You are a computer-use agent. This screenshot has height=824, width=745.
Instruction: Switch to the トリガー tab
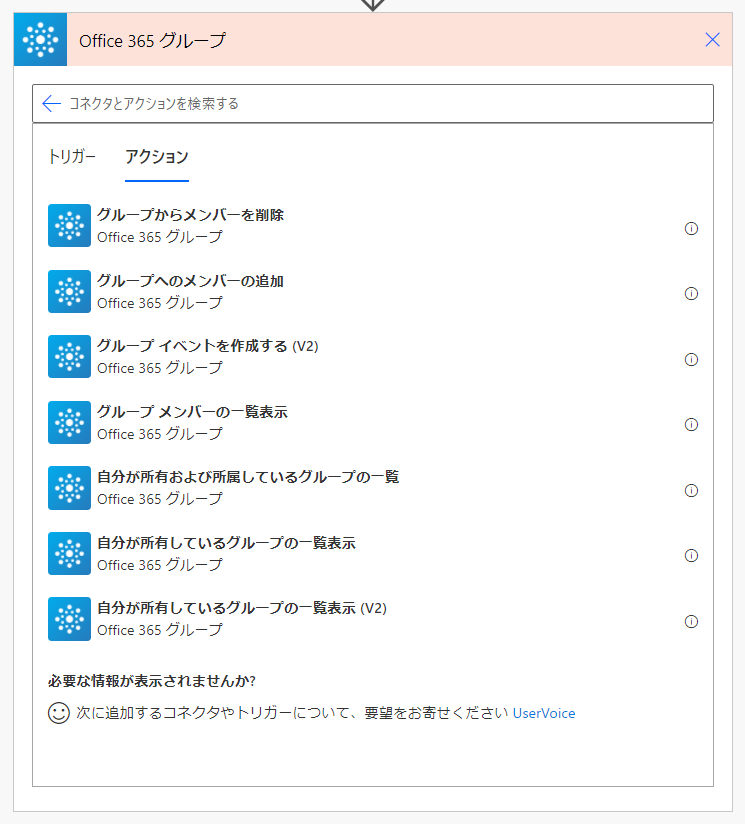[72, 157]
